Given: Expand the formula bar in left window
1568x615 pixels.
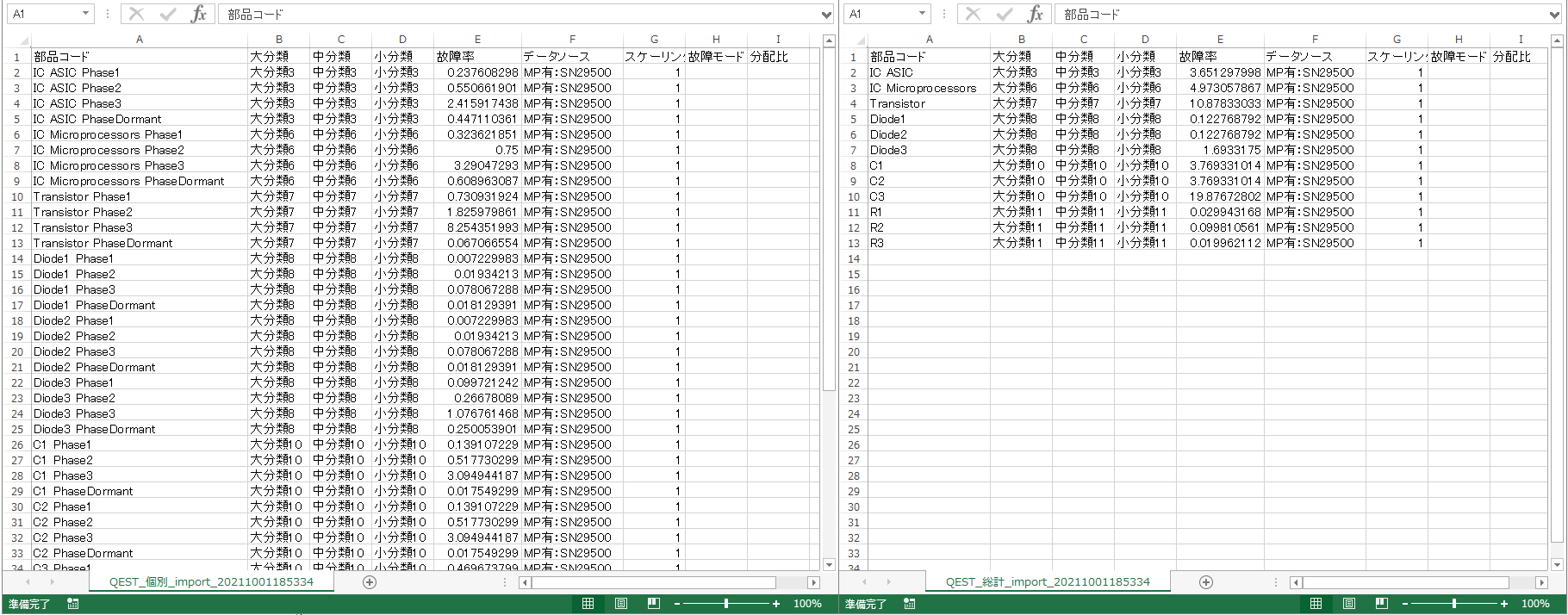Looking at the screenshot, I should click(x=826, y=15).
